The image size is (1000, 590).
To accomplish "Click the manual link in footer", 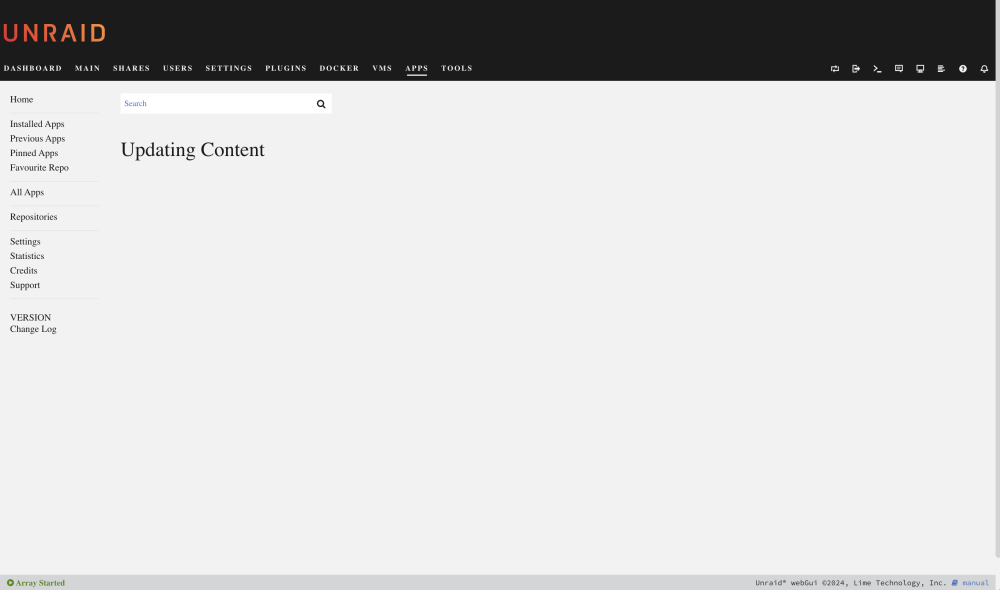I will [975, 582].
